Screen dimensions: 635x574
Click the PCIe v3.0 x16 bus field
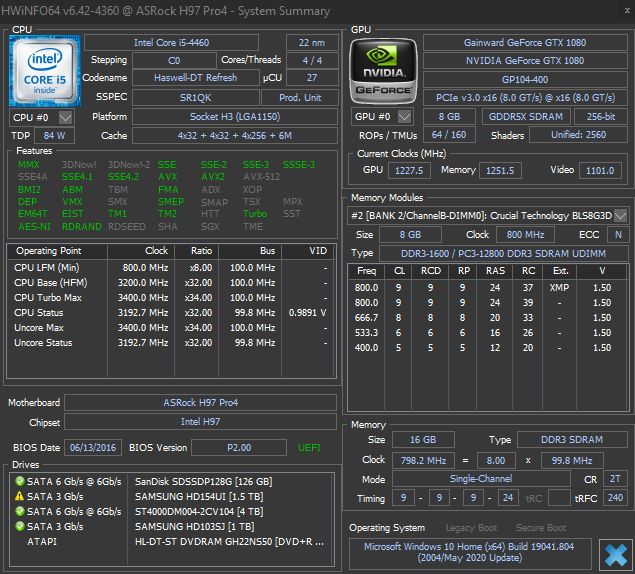[x=525, y=98]
